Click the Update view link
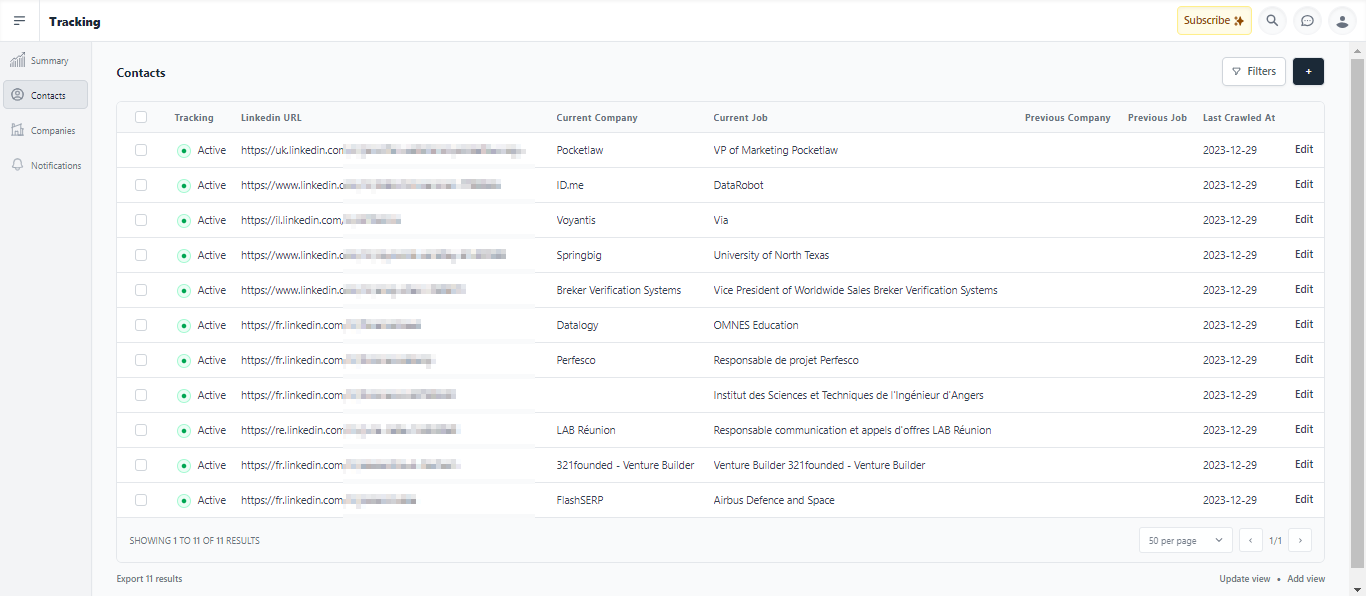The width and height of the screenshot is (1366, 596). 1245,579
